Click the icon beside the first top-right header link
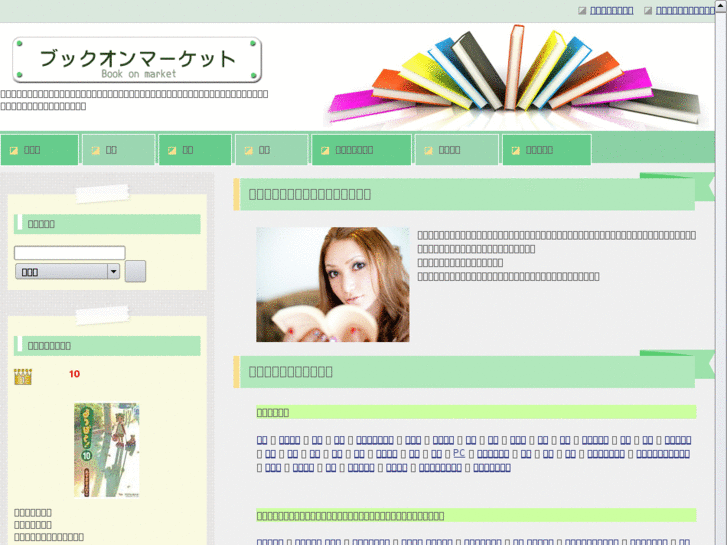Image resolution: width=727 pixels, height=545 pixels. 582,10
